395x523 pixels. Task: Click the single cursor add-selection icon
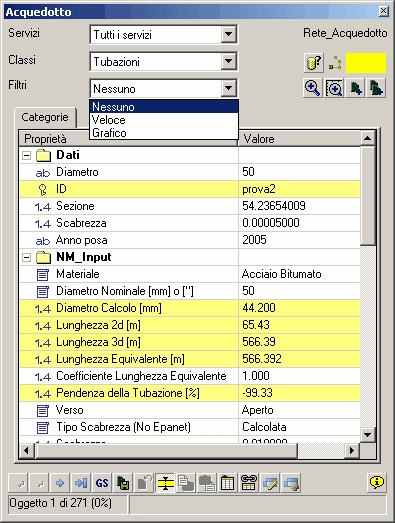coord(355,88)
